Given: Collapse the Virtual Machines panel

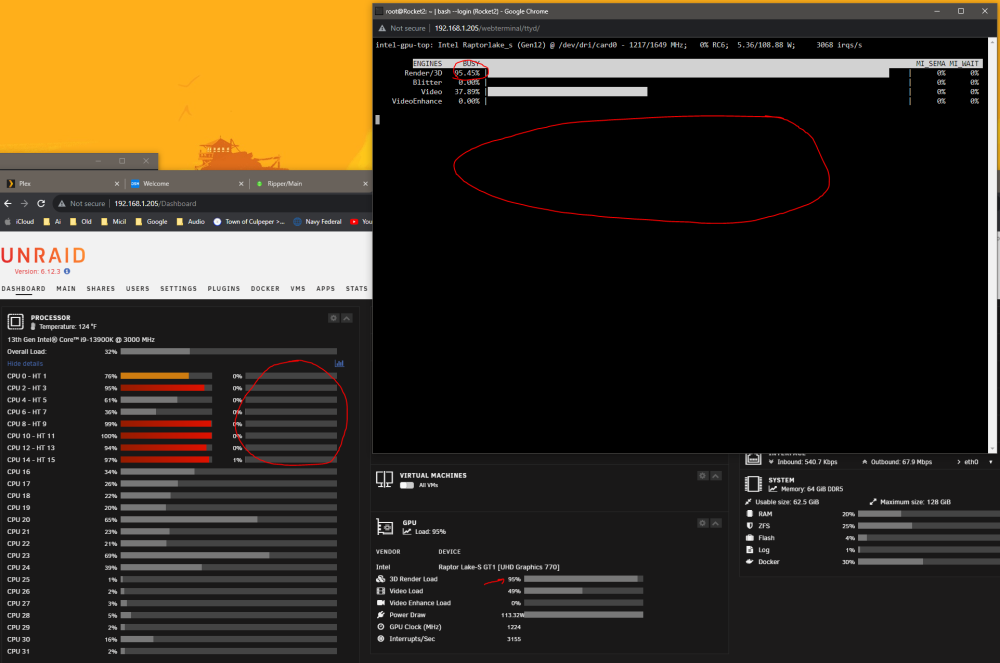Looking at the screenshot, I should 716,476.
